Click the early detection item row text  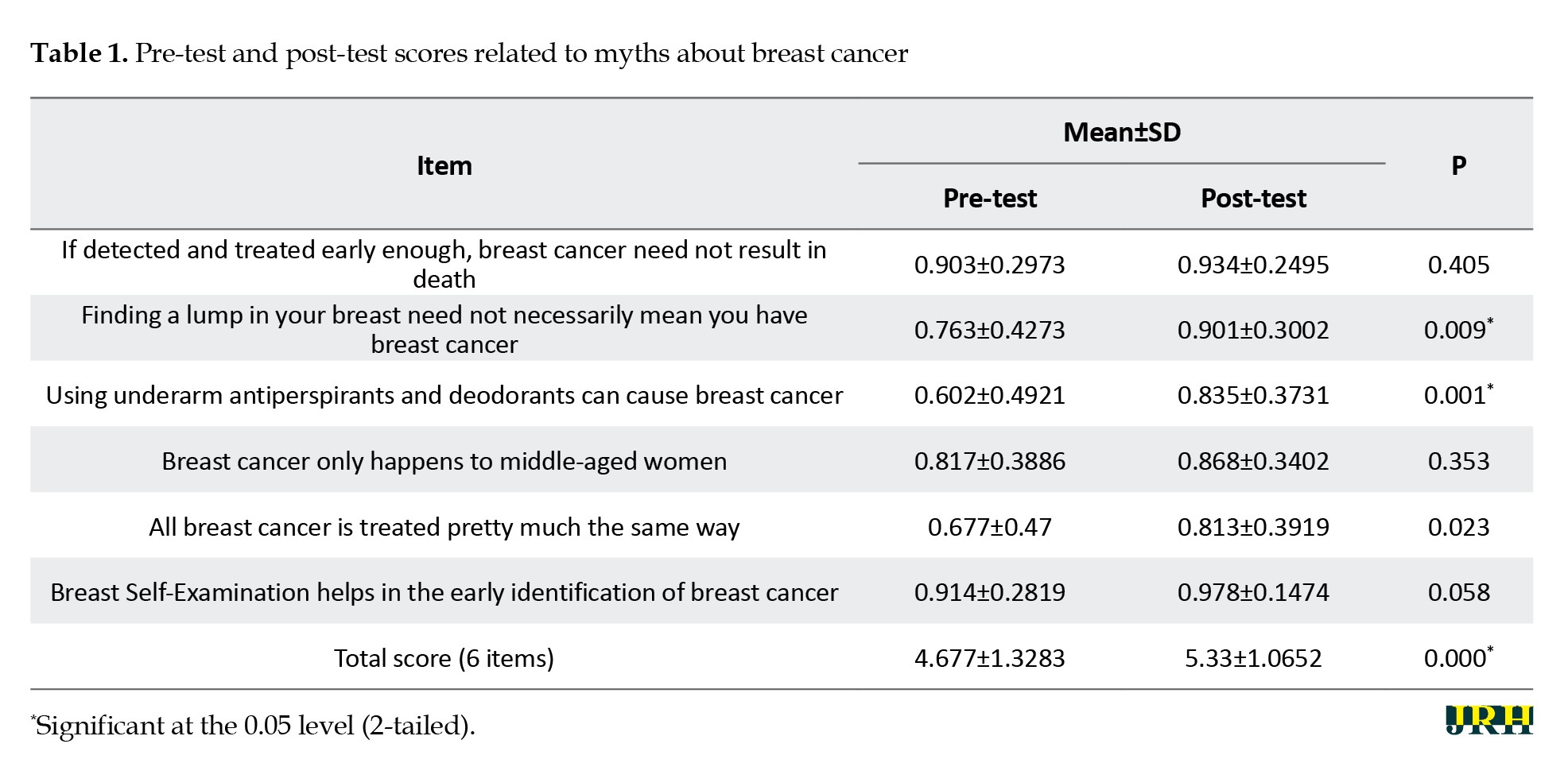point(444,264)
